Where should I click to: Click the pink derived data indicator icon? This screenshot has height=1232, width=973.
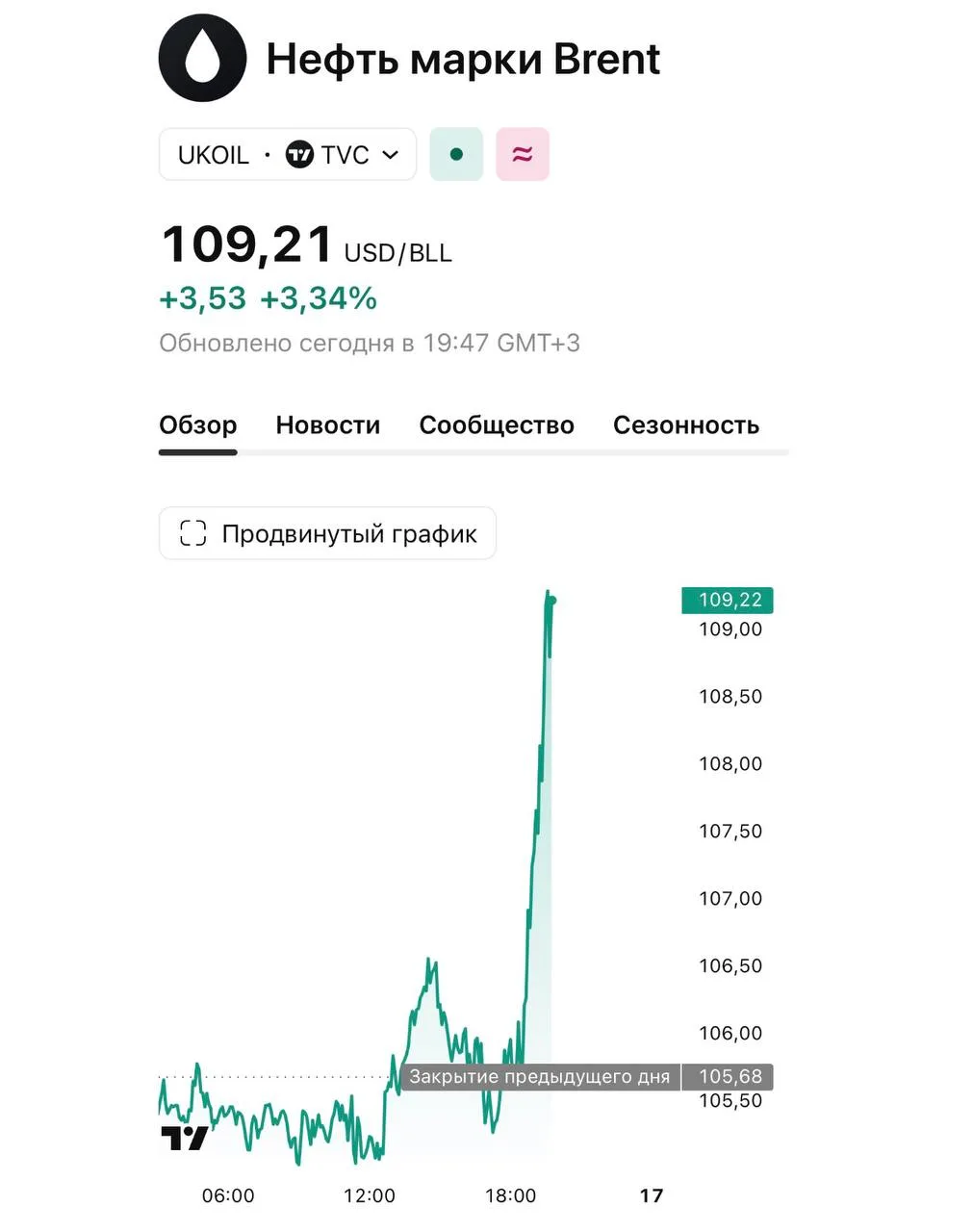coord(523,154)
